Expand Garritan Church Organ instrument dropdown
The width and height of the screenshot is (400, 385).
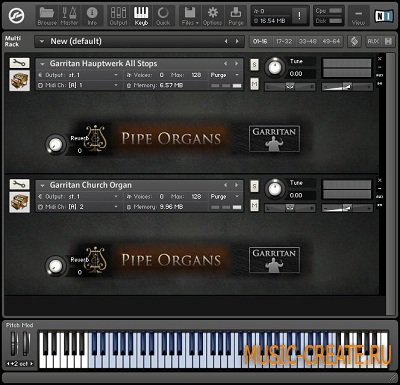point(42,185)
